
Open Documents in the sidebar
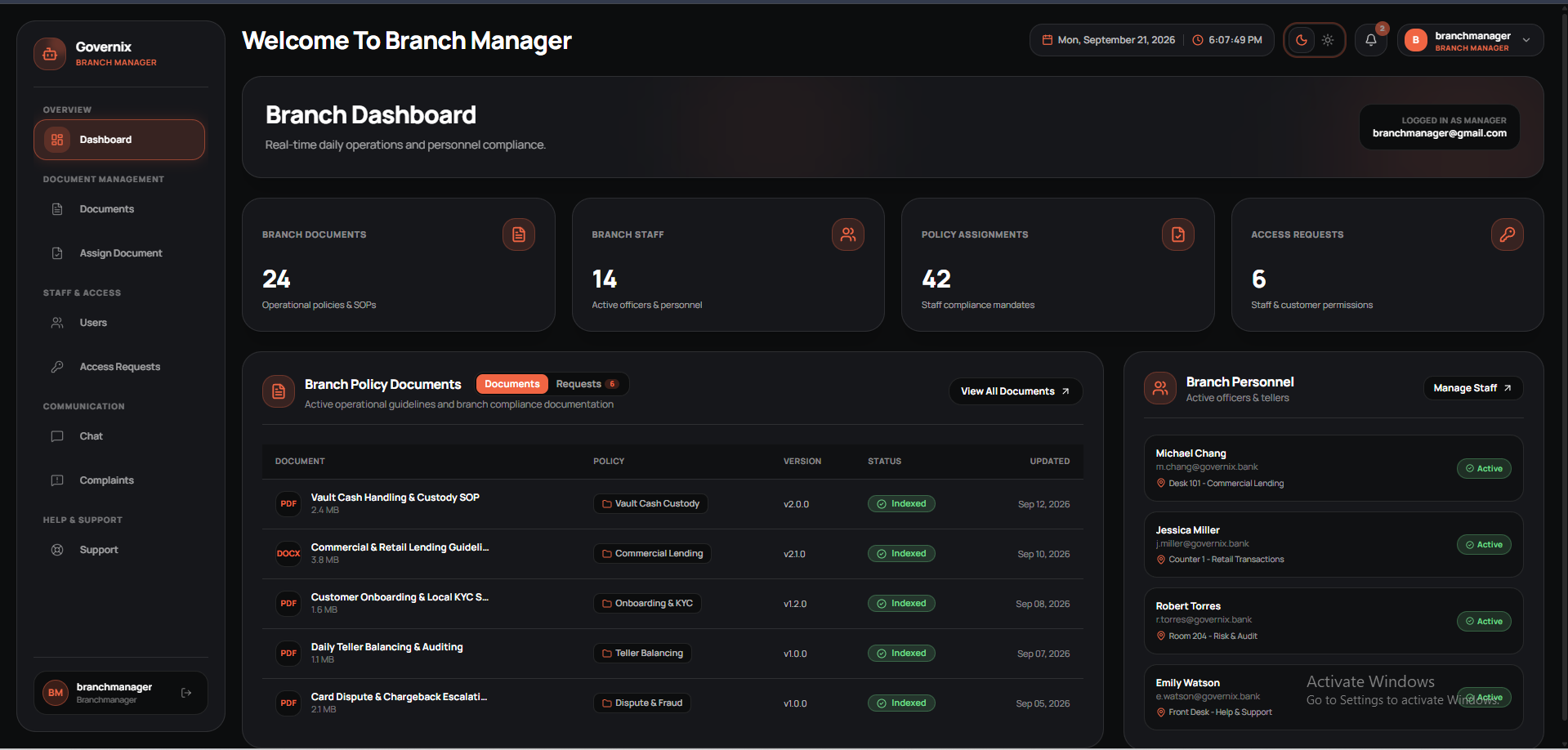[x=119, y=209]
